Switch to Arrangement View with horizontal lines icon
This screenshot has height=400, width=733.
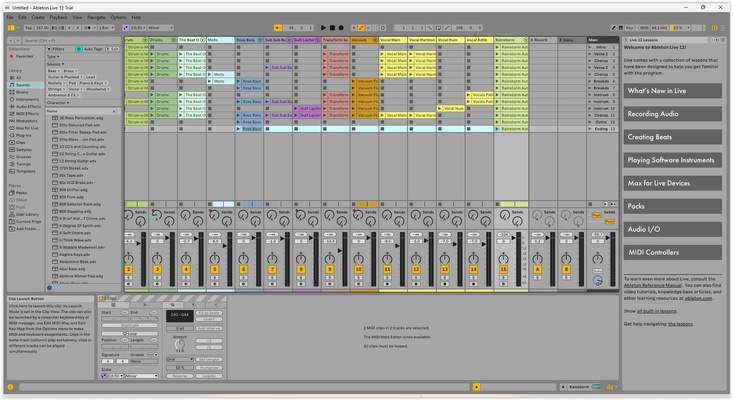(x=723, y=28)
